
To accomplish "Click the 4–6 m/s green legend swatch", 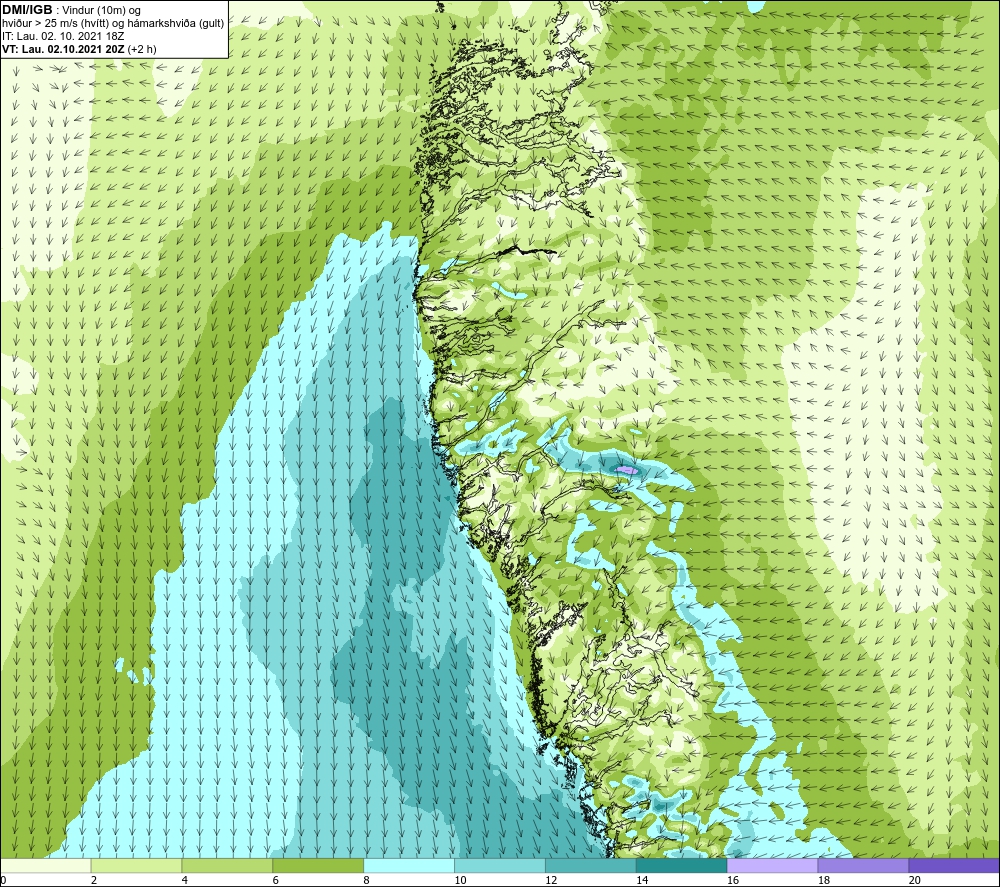I will 227,865.
